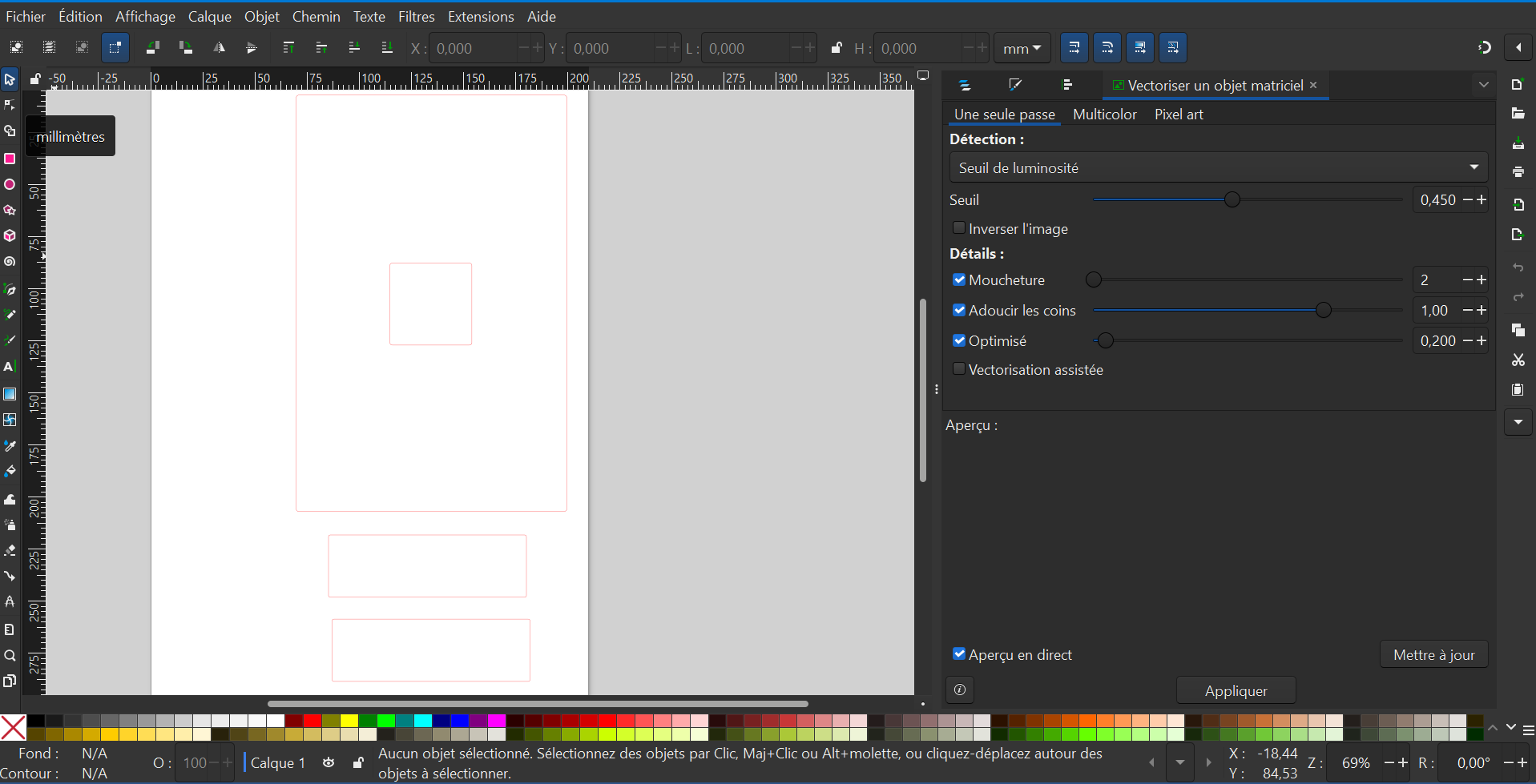Open the mm units dropdown
The height and width of the screenshot is (784, 1536).
(1022, 48)
